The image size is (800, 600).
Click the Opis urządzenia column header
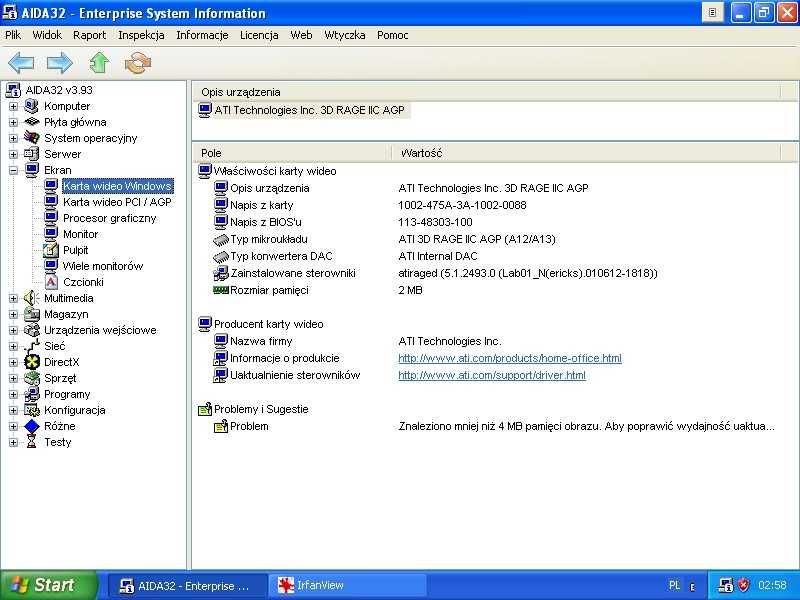click(x=486, y=92)
